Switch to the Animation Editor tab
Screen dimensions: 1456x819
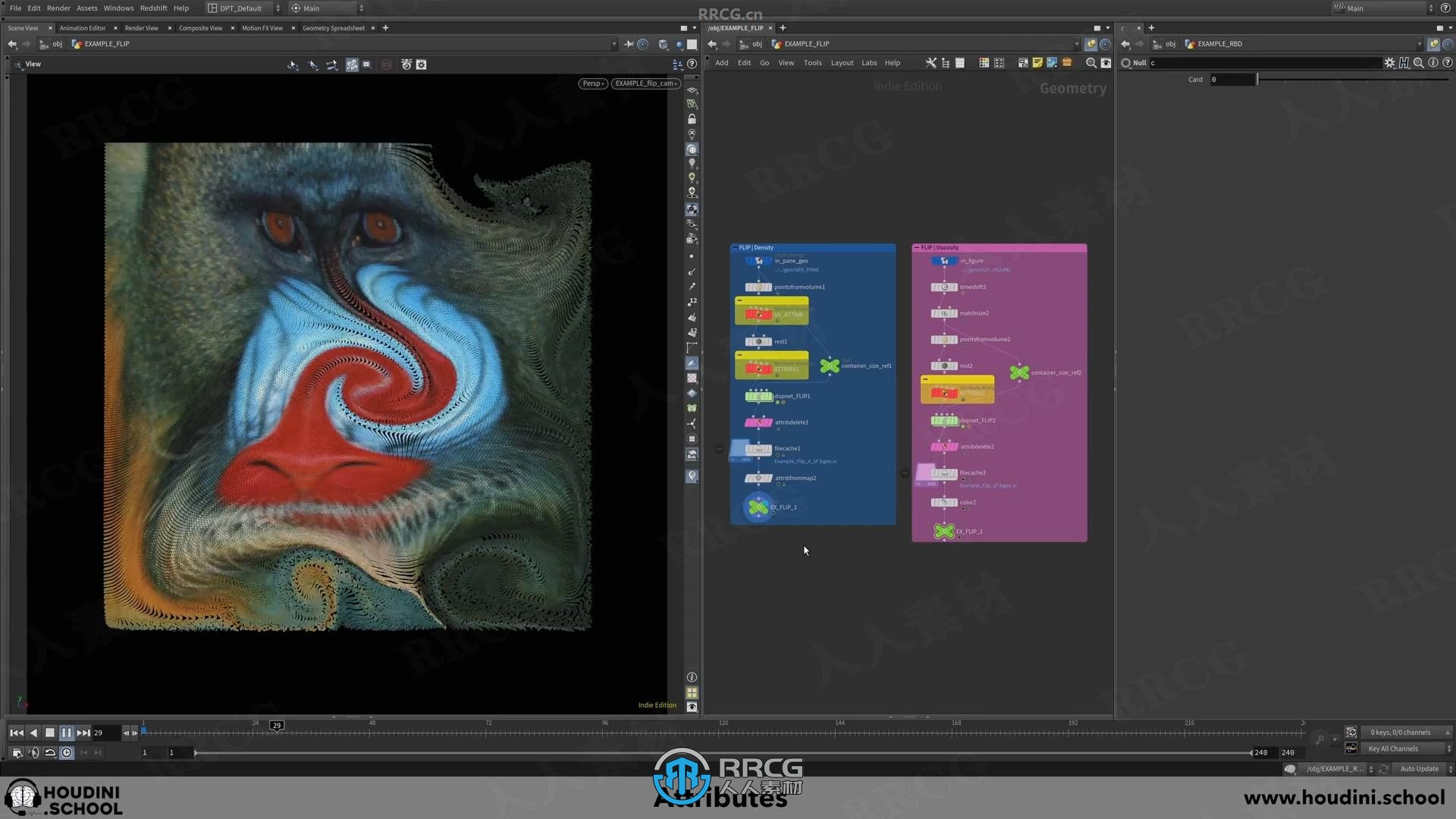pyautogui.click(x=83, y=28)
